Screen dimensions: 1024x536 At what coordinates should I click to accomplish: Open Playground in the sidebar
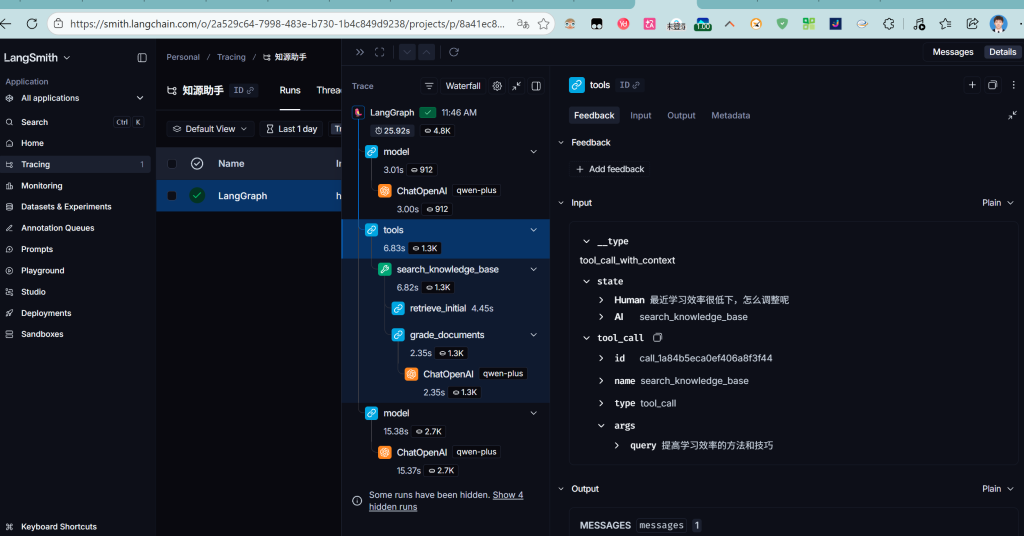coord(75,270)
